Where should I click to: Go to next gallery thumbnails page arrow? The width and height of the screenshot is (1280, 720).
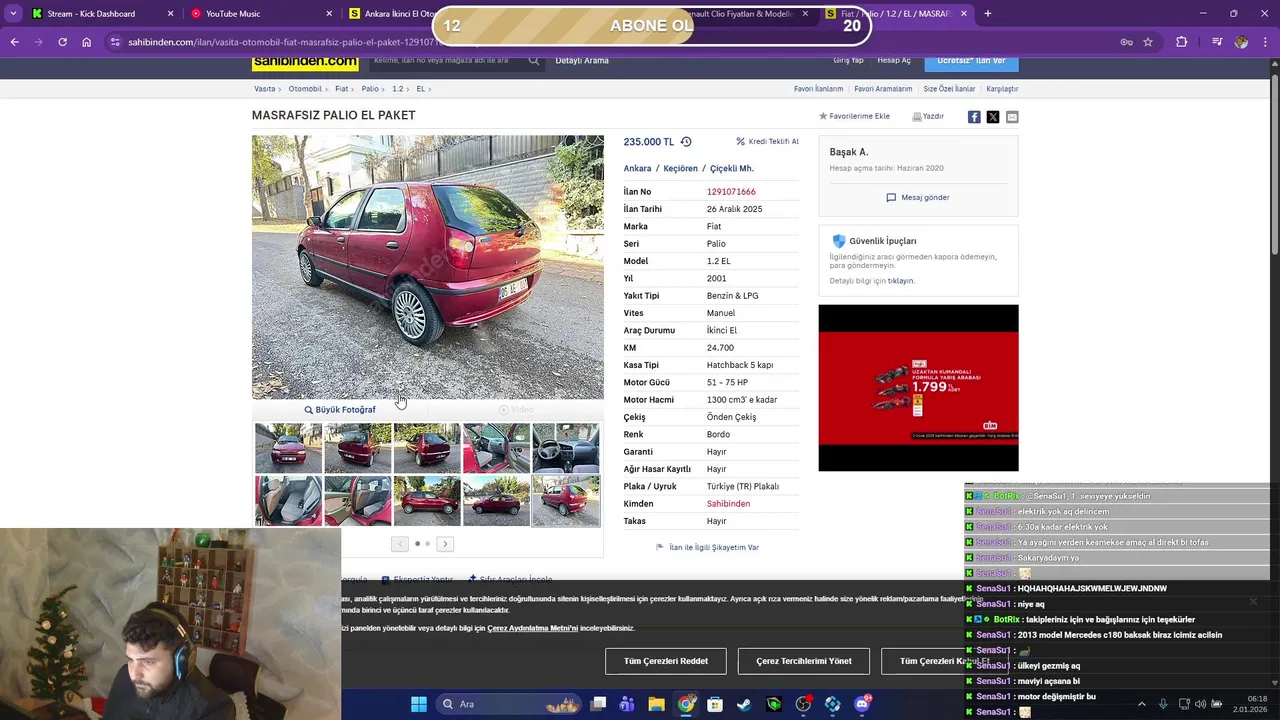coord(445,544)
